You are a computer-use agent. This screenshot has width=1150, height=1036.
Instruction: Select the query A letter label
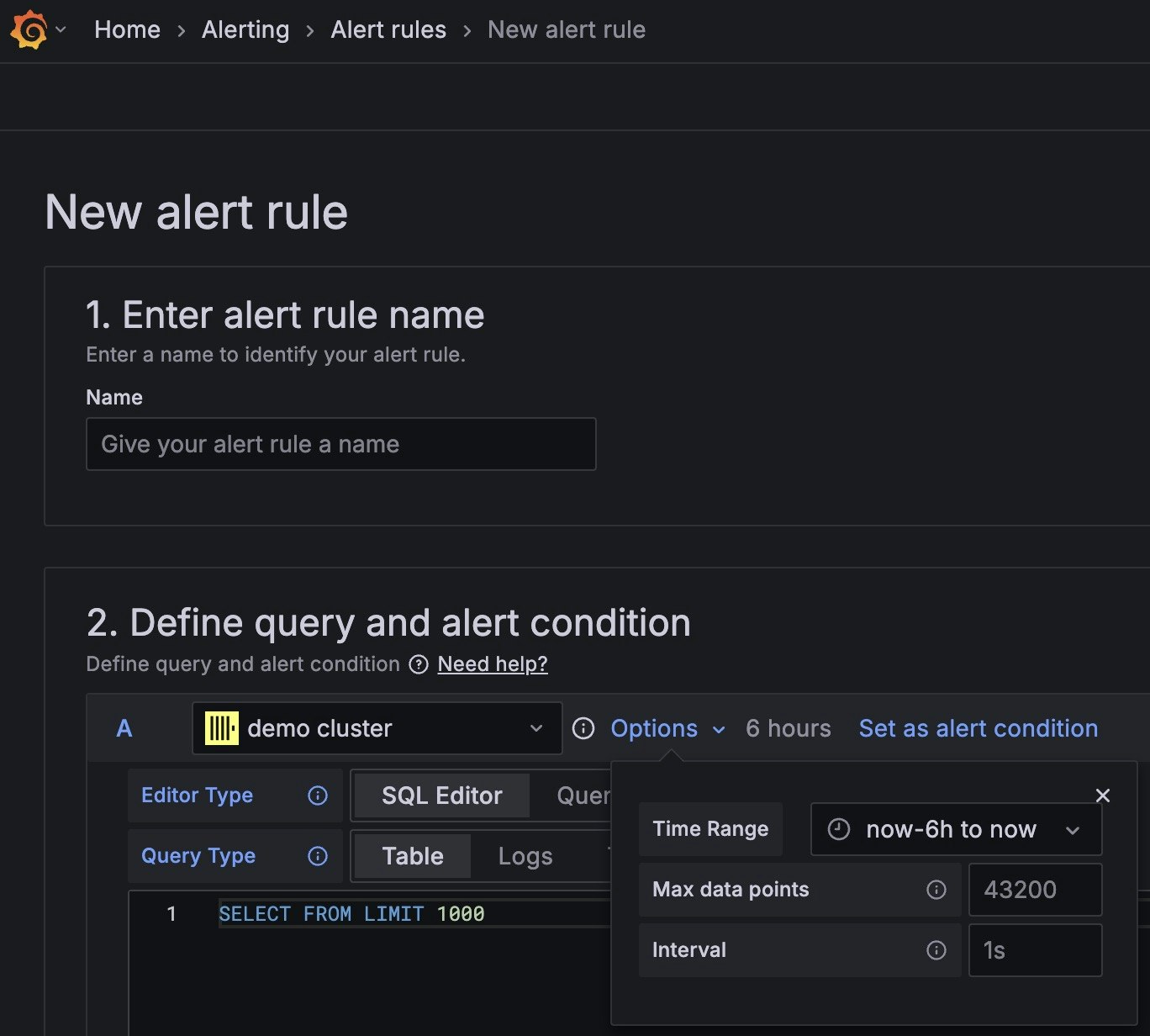124,728
